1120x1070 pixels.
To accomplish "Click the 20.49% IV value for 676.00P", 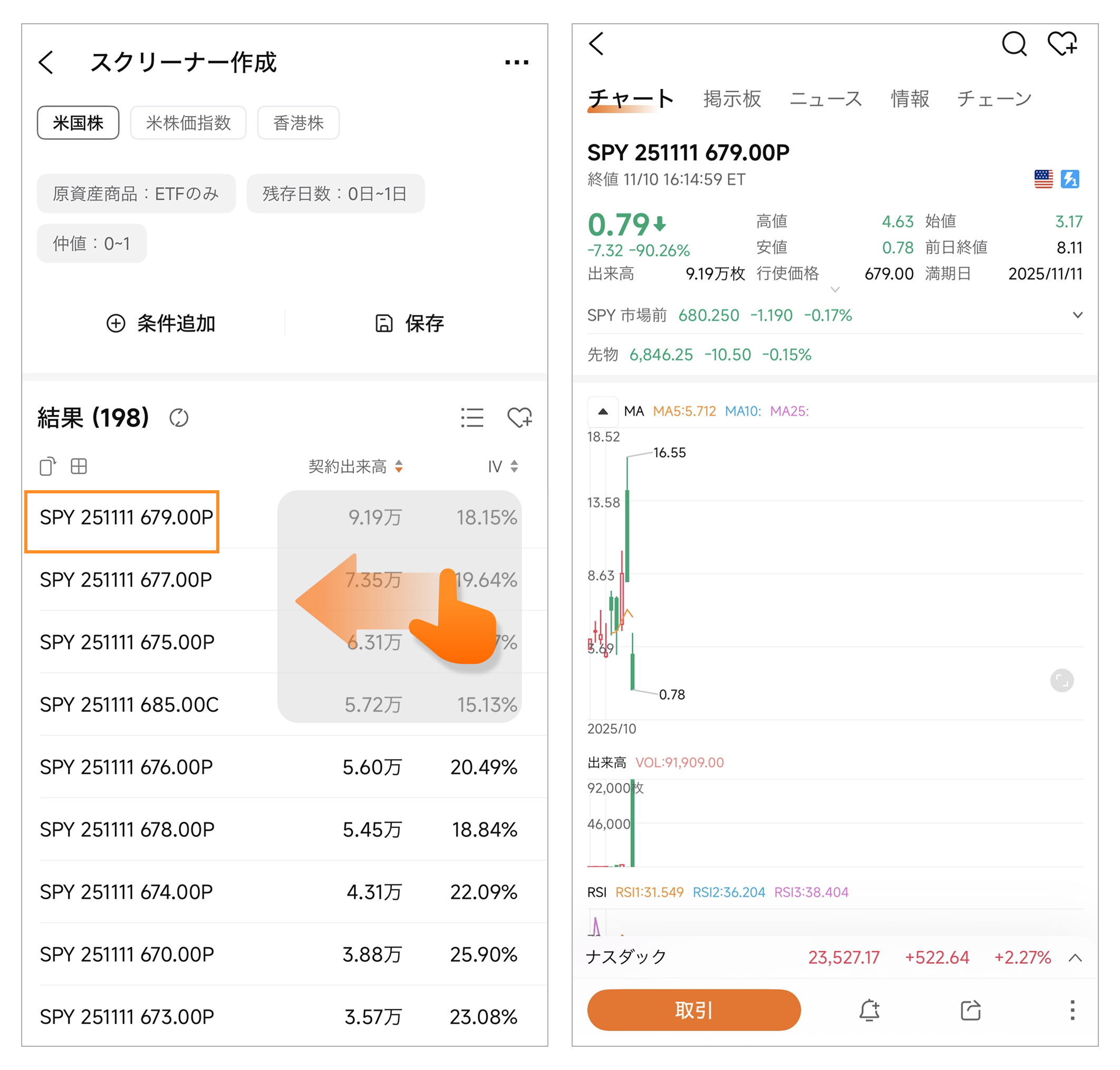I will click(483, 766).
